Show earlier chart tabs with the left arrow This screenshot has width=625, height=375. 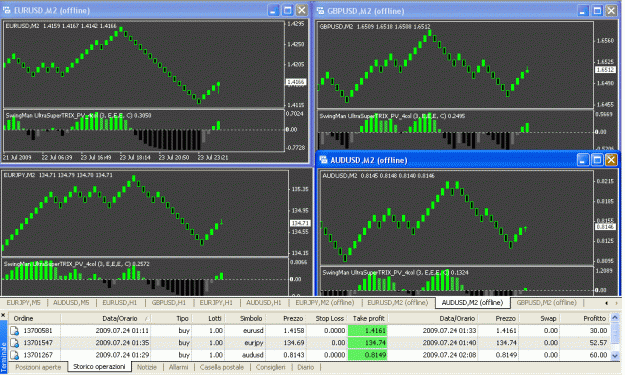coord(607,303)
